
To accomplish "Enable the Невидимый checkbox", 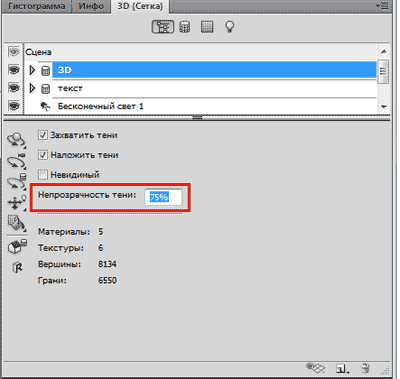I will 43,174.
